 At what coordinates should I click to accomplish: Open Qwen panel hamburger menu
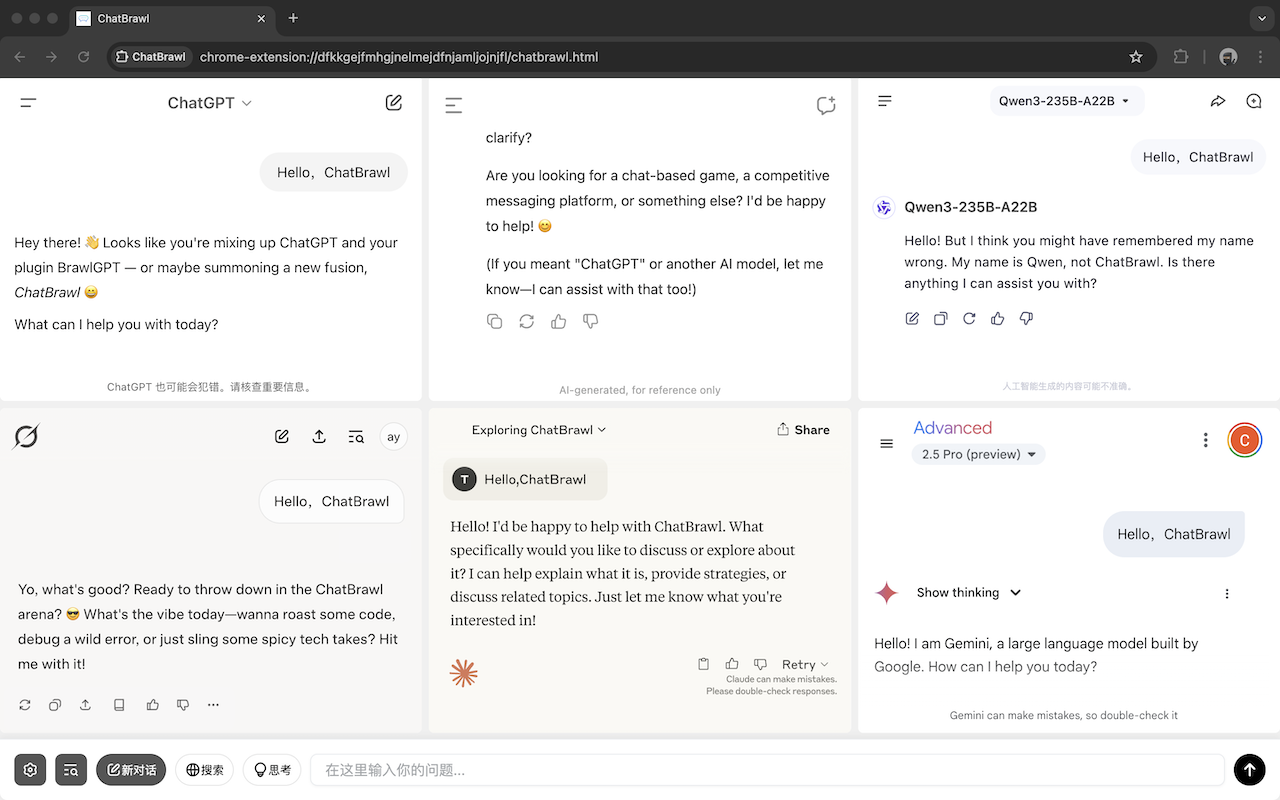[885, 101]
